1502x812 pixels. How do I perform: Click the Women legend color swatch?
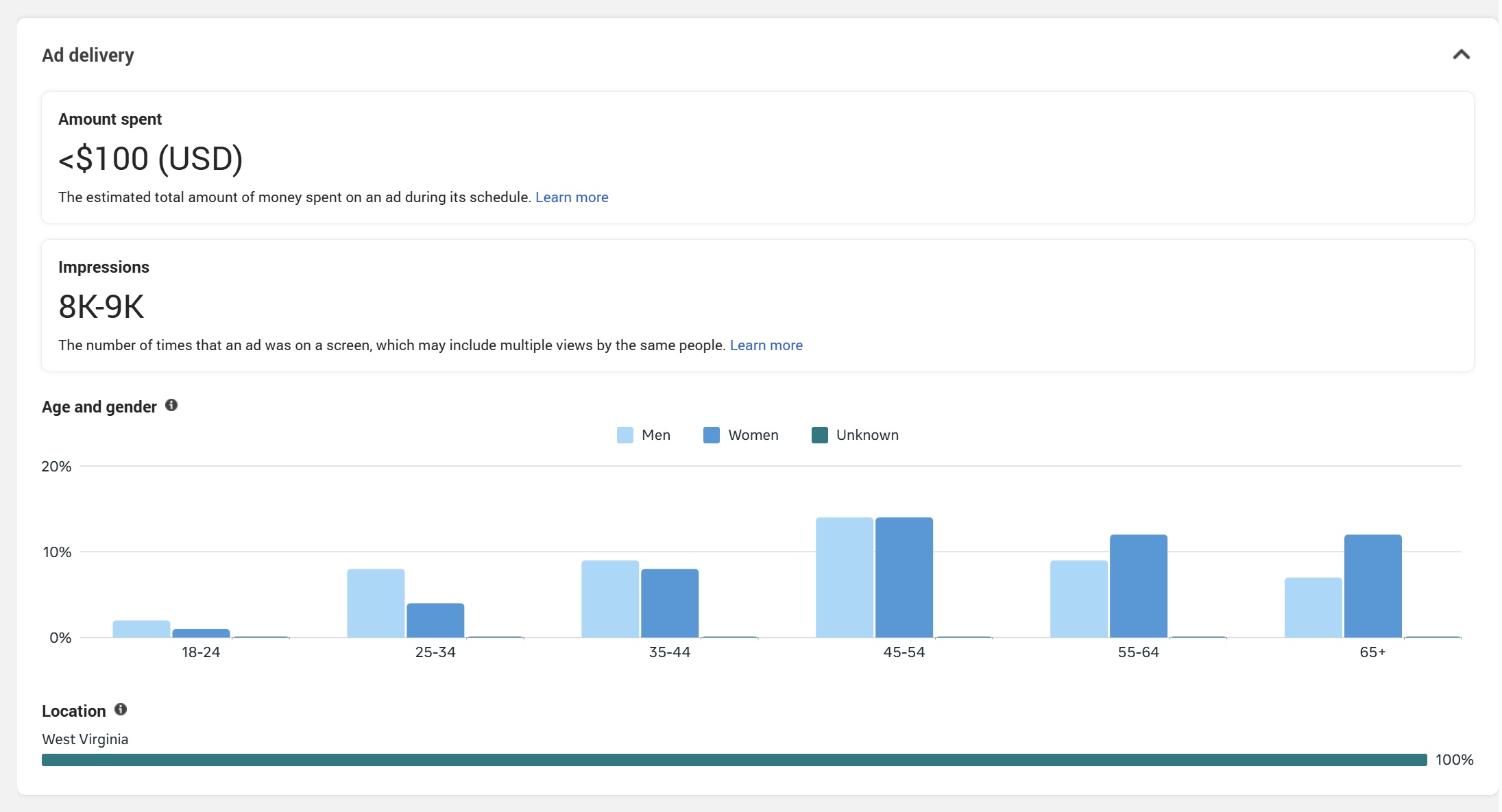[x=710, y=434]
